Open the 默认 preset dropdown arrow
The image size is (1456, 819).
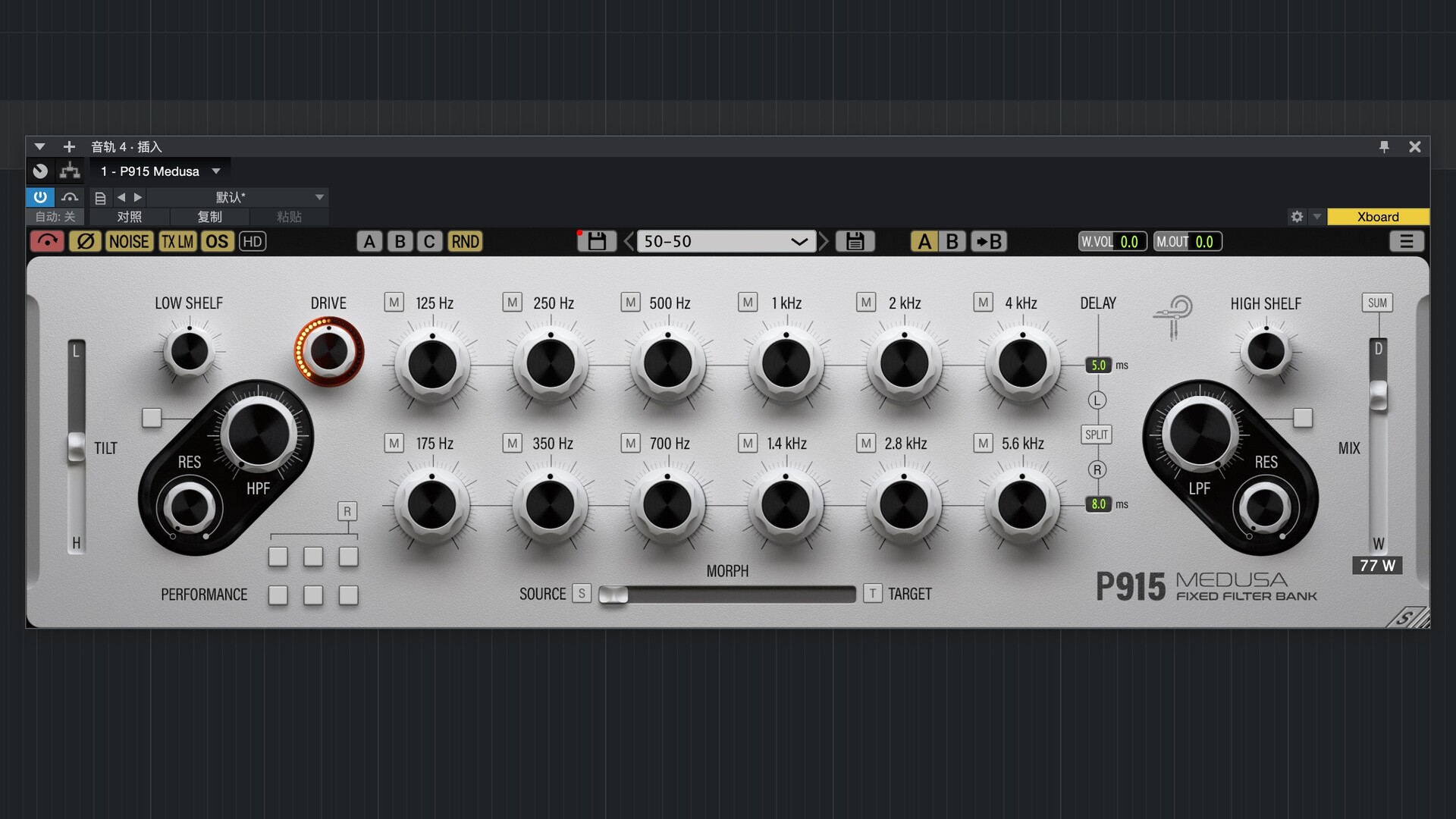[319, 197]
